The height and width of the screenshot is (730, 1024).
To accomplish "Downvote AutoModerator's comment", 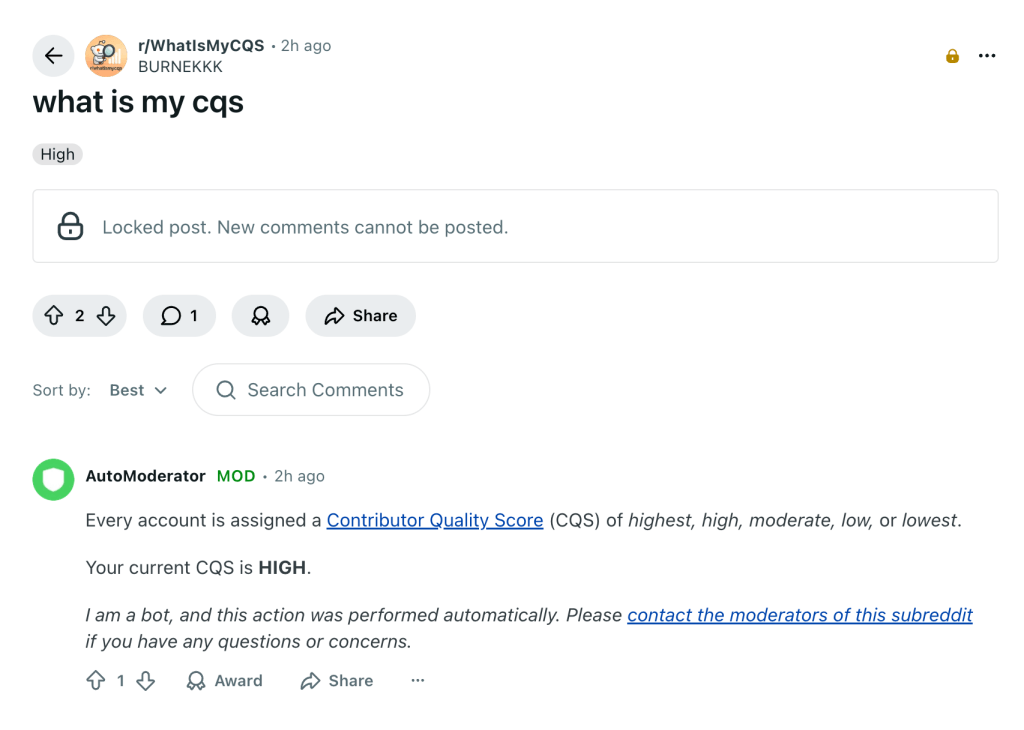I will (x=146, y=680).
